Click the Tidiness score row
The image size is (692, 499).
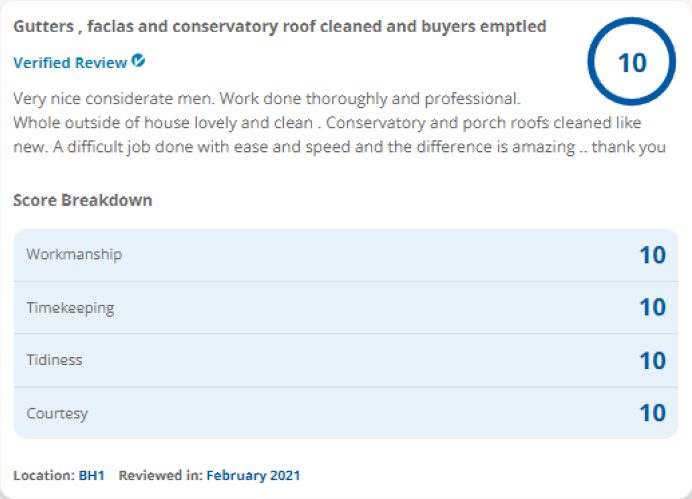[x=346, y=360]
